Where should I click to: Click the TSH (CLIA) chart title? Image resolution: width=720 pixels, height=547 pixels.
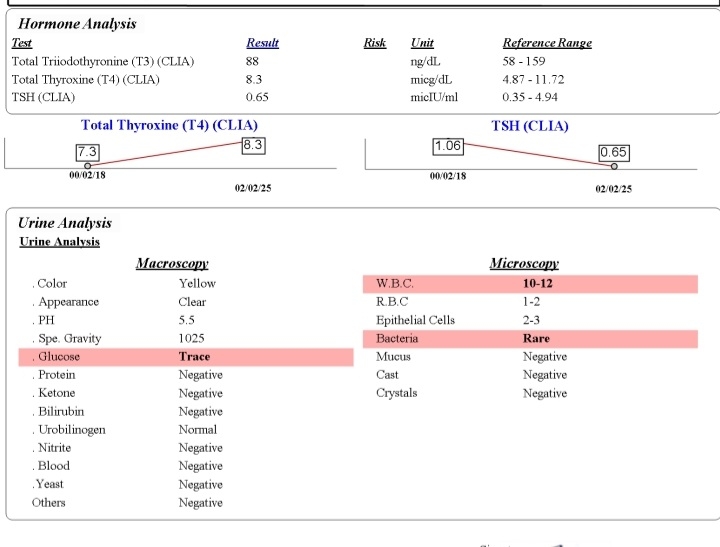tap(530, 126)
